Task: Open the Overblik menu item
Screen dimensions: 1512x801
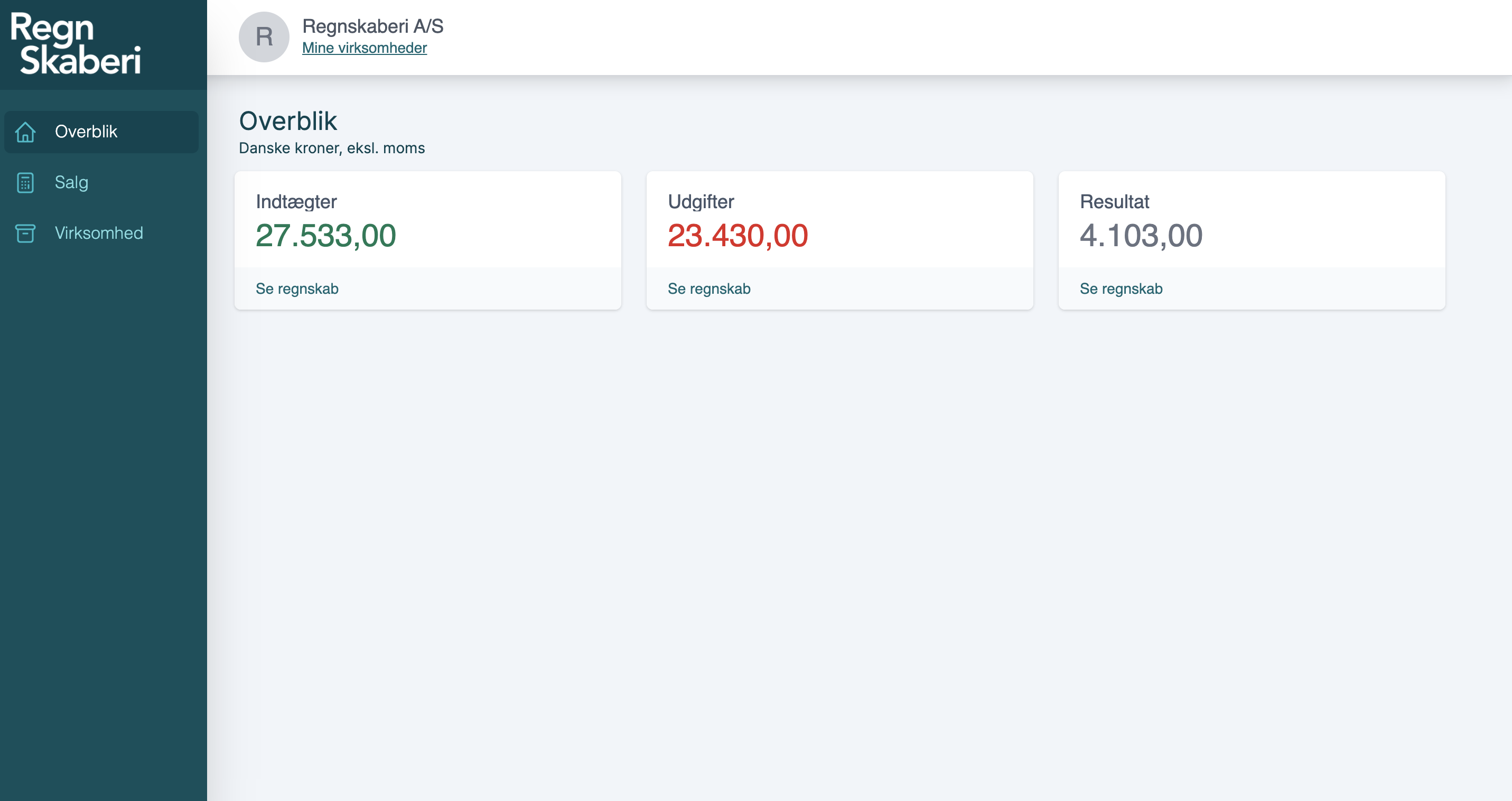Action: tap(86, 132)
